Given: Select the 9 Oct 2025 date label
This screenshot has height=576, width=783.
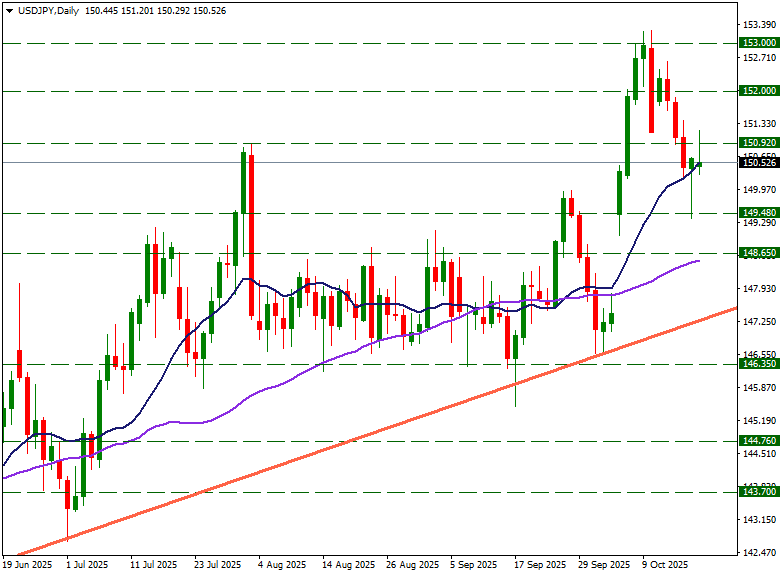Looking at the screenshot, I should (666, 565).
